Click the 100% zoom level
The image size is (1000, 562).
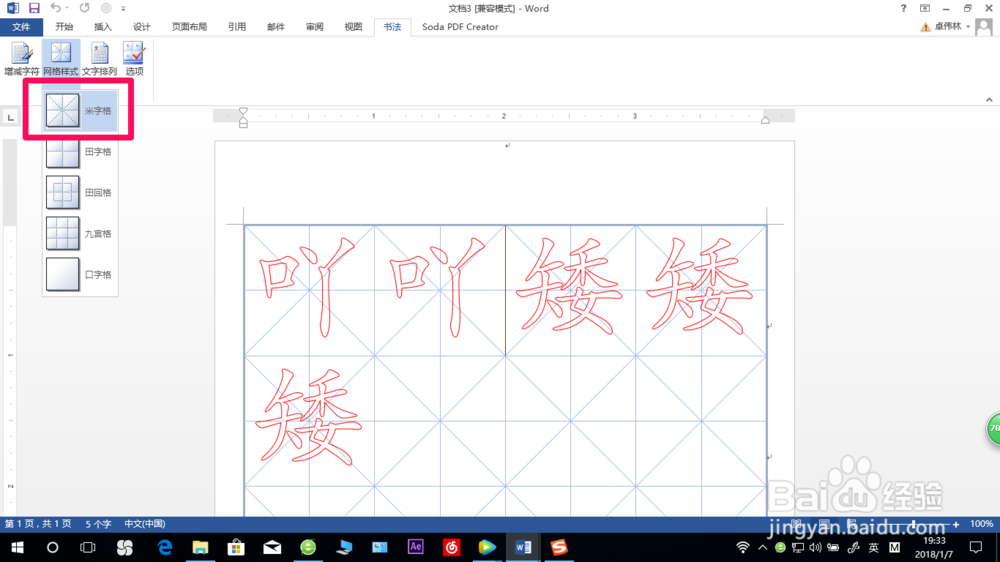click(x=981, y=524)
